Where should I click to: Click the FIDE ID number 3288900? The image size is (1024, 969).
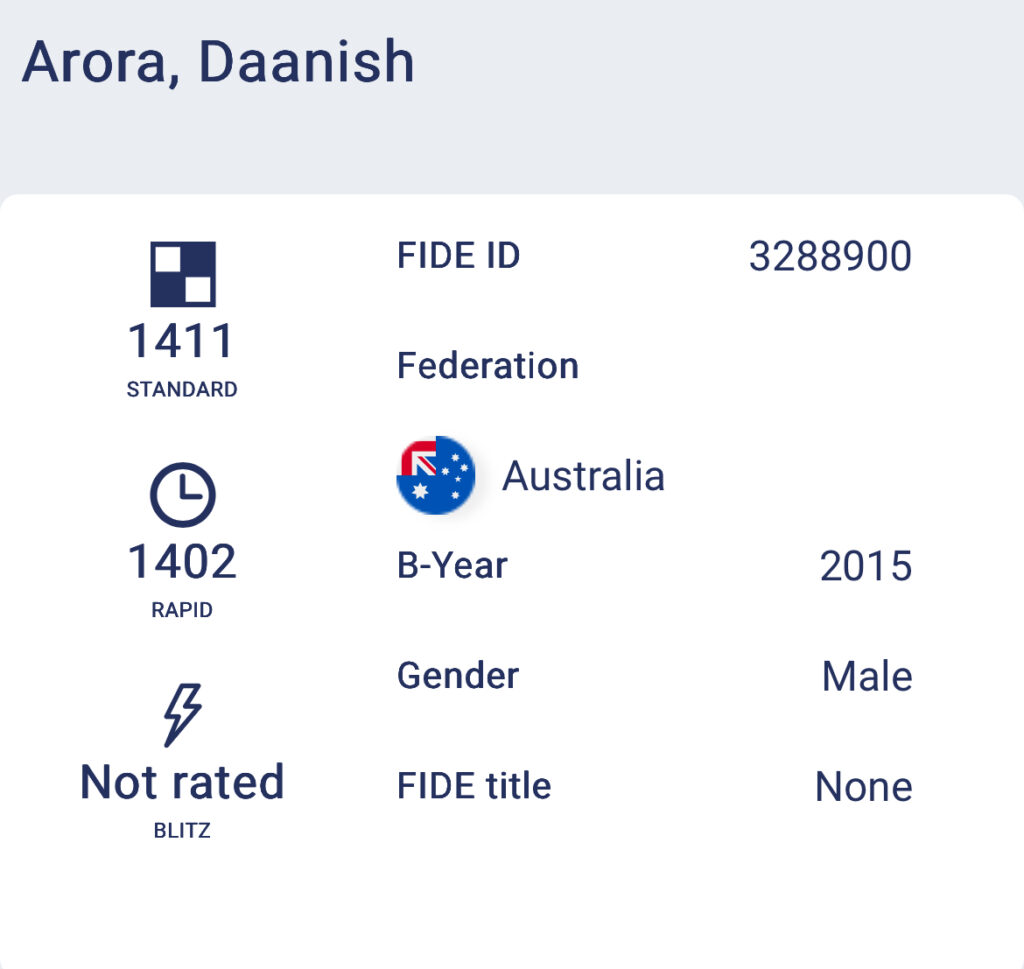tap(830, 257)
